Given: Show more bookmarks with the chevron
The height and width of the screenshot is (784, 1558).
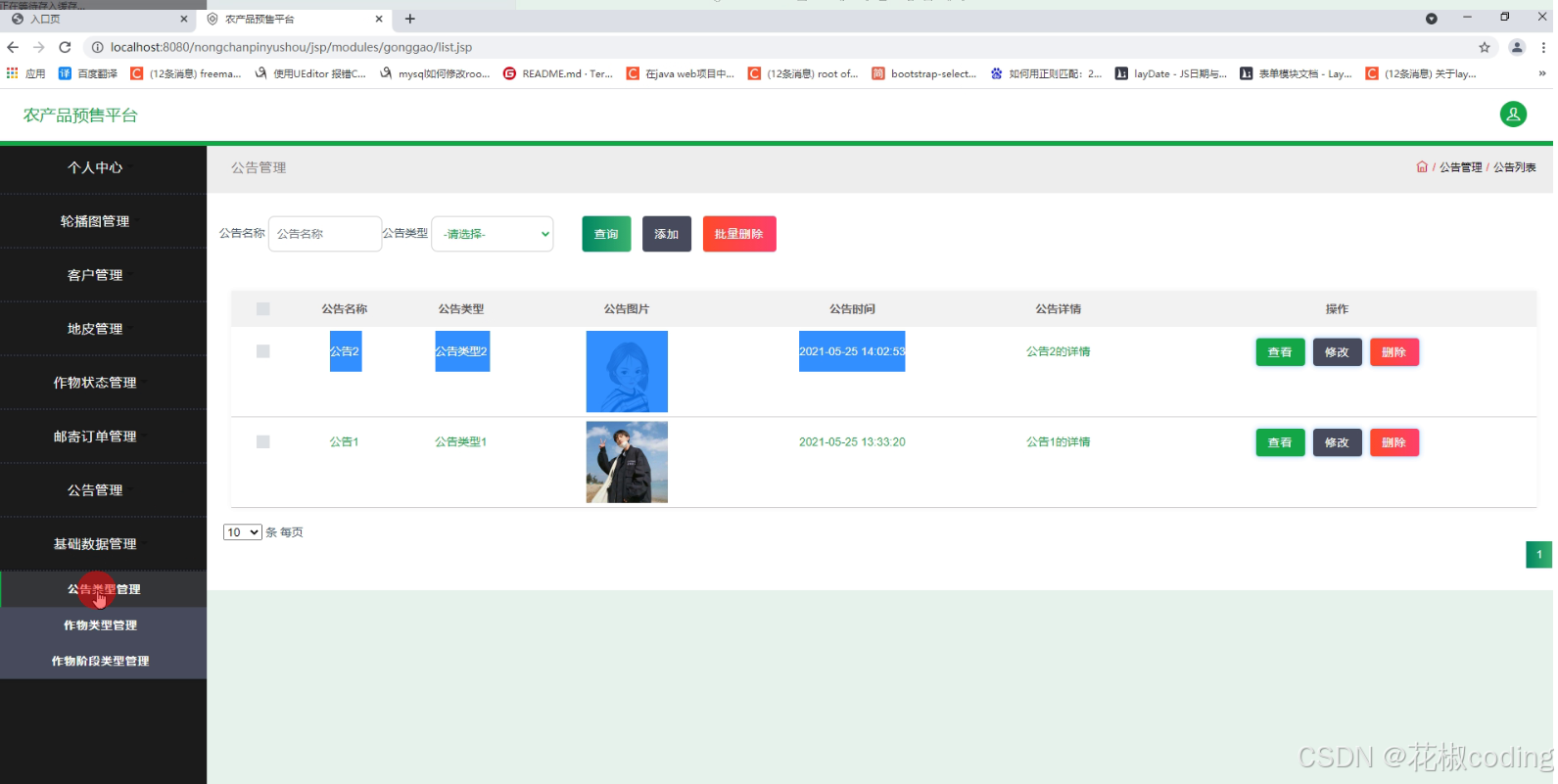Looking at the screenshot, I should tap(1542, 73).
